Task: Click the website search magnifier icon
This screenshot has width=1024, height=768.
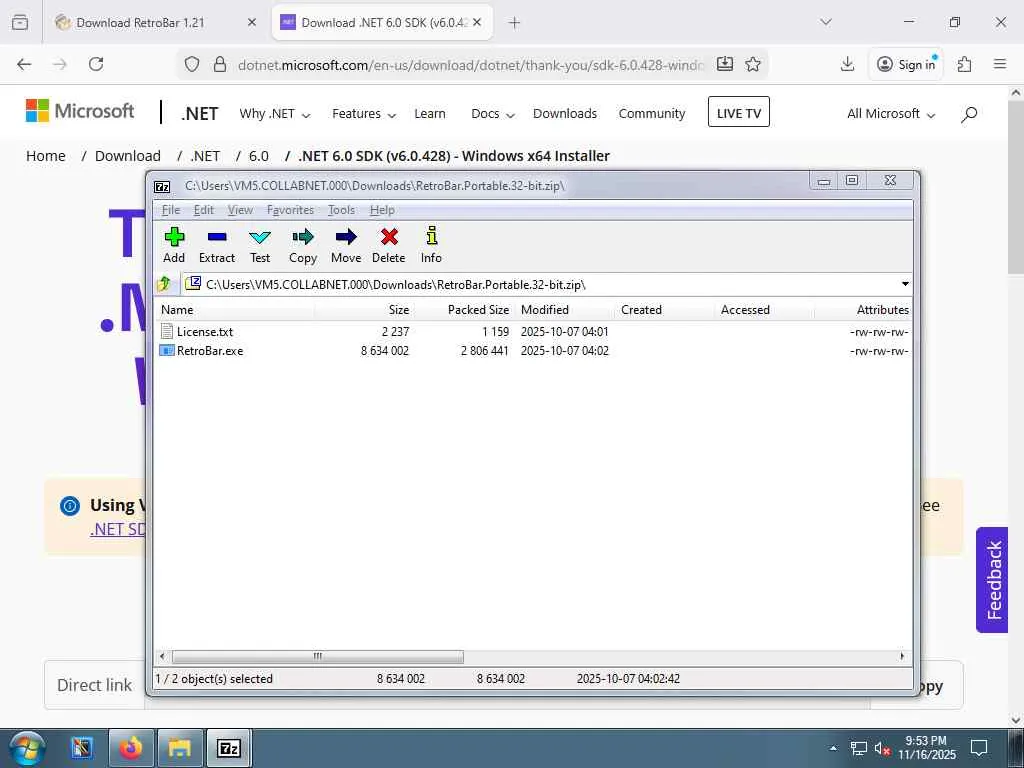Action: tap(969, 114)
